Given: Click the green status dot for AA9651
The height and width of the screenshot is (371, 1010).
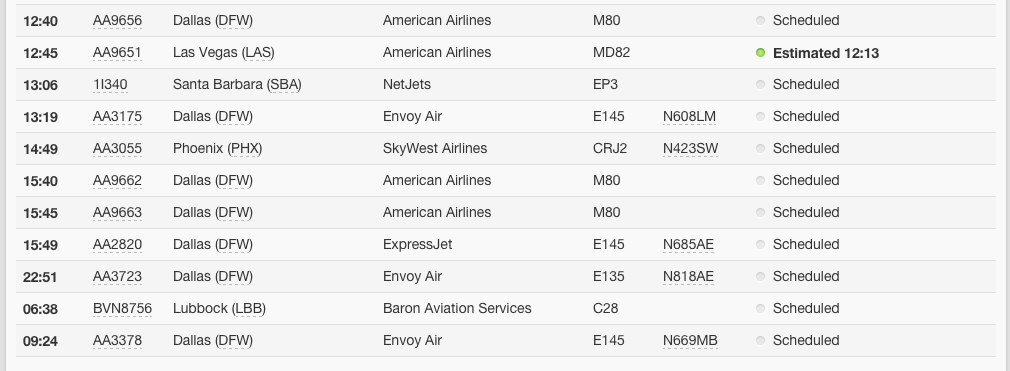Looking at the screenshot, I should click(x=760, y=53).
